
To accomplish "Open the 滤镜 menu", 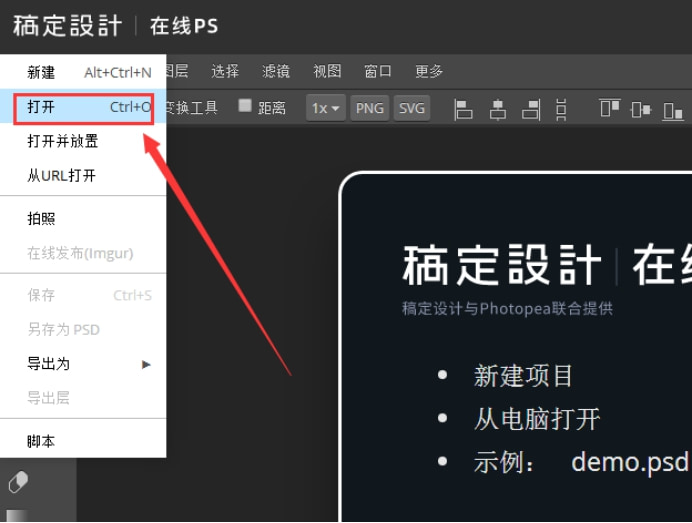I will point(276,71).
